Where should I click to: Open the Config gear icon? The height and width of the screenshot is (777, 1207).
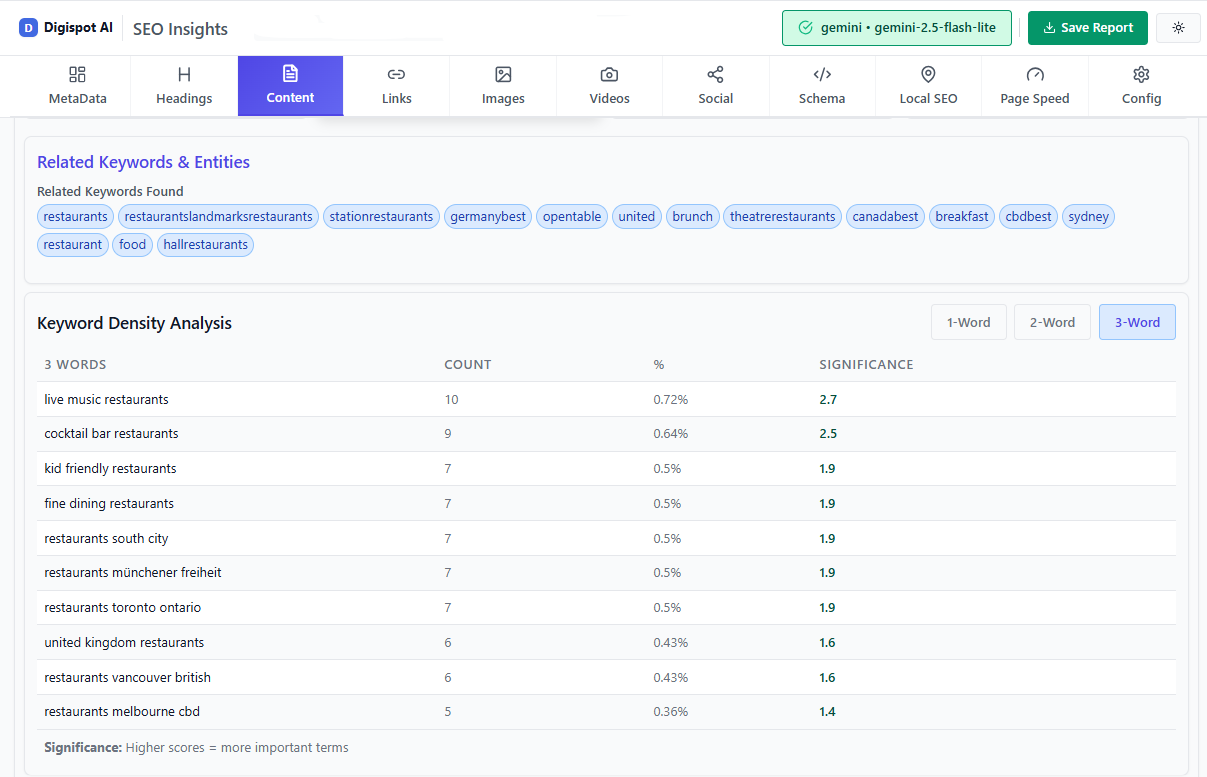[1141, 74]
